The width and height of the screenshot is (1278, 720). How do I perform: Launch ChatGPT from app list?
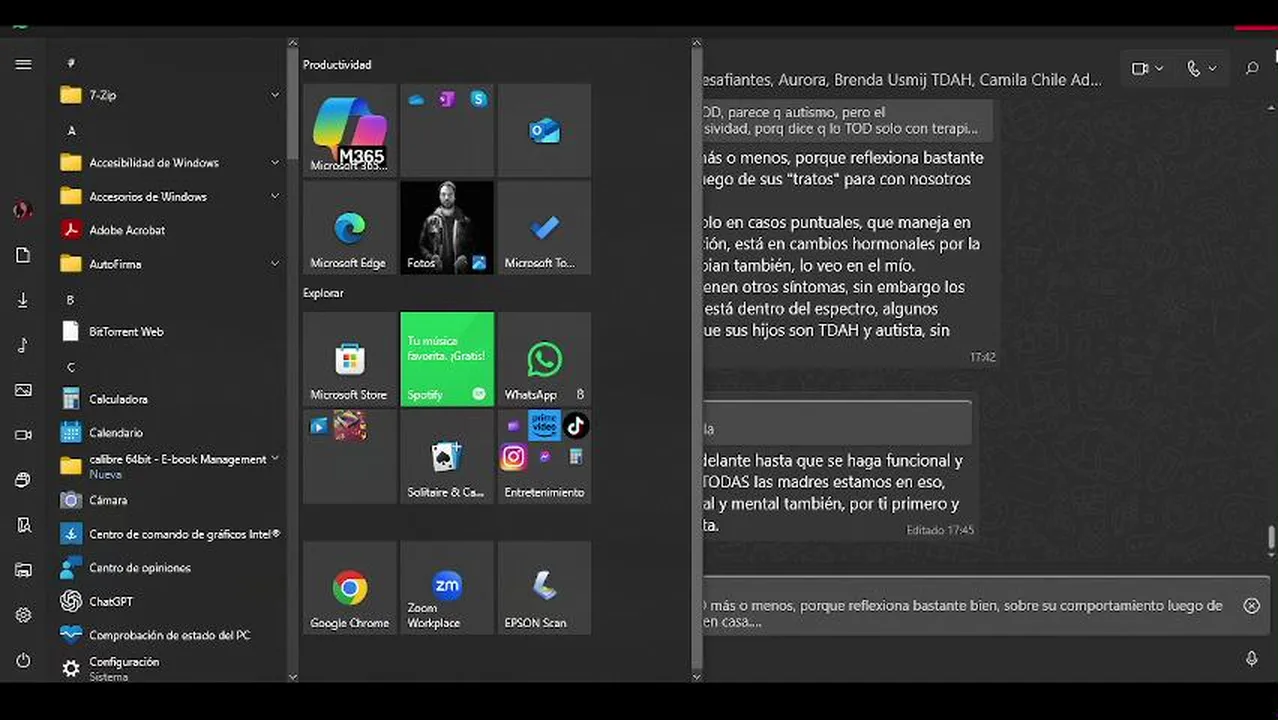[170, 602]
